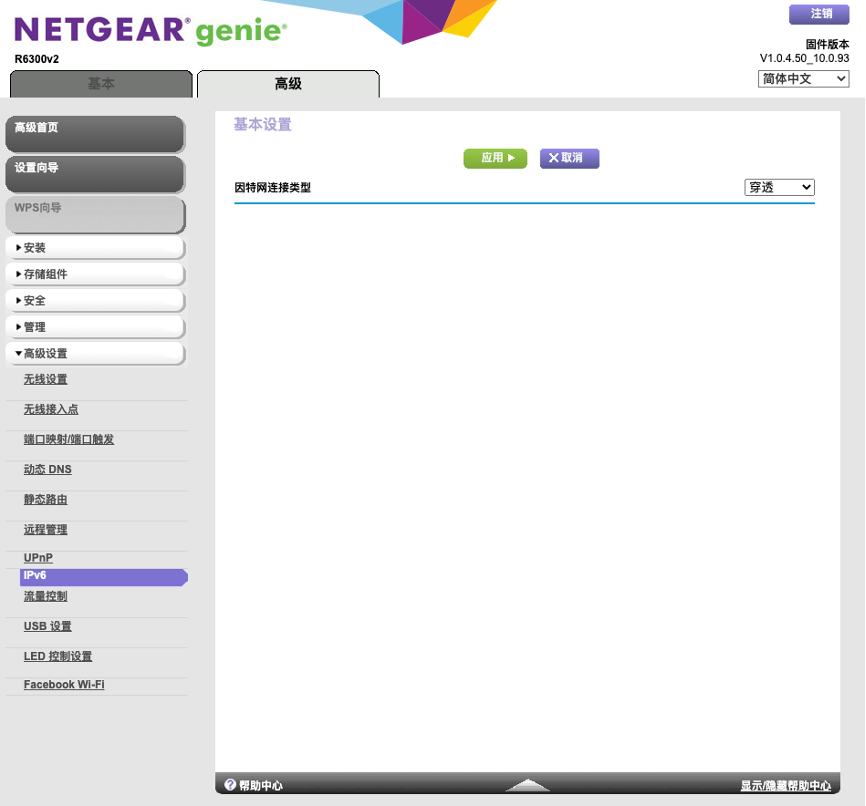Open 端口映射/端口触发 link
This screenshot has width=866, height=806.
tap(68, 439)
